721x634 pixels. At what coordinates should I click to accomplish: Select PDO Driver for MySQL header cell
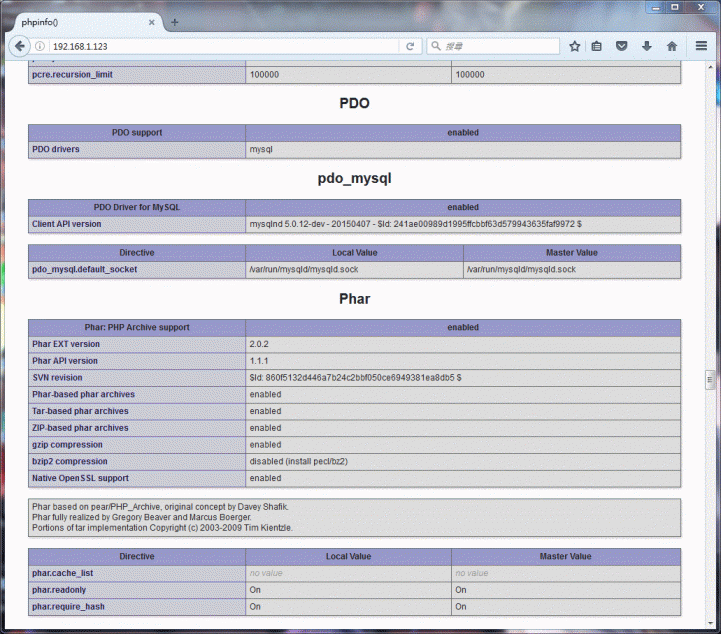point(137,207)
